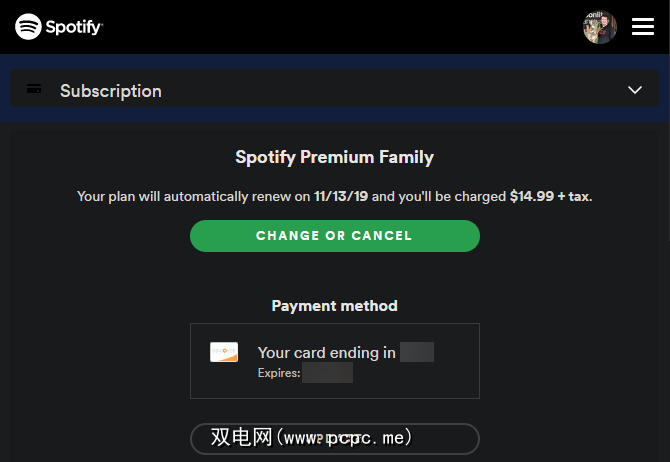Click the hidden card number digits
Image resolution: width=670 pixels, height=462 pixels.
[x=417, y=352]
